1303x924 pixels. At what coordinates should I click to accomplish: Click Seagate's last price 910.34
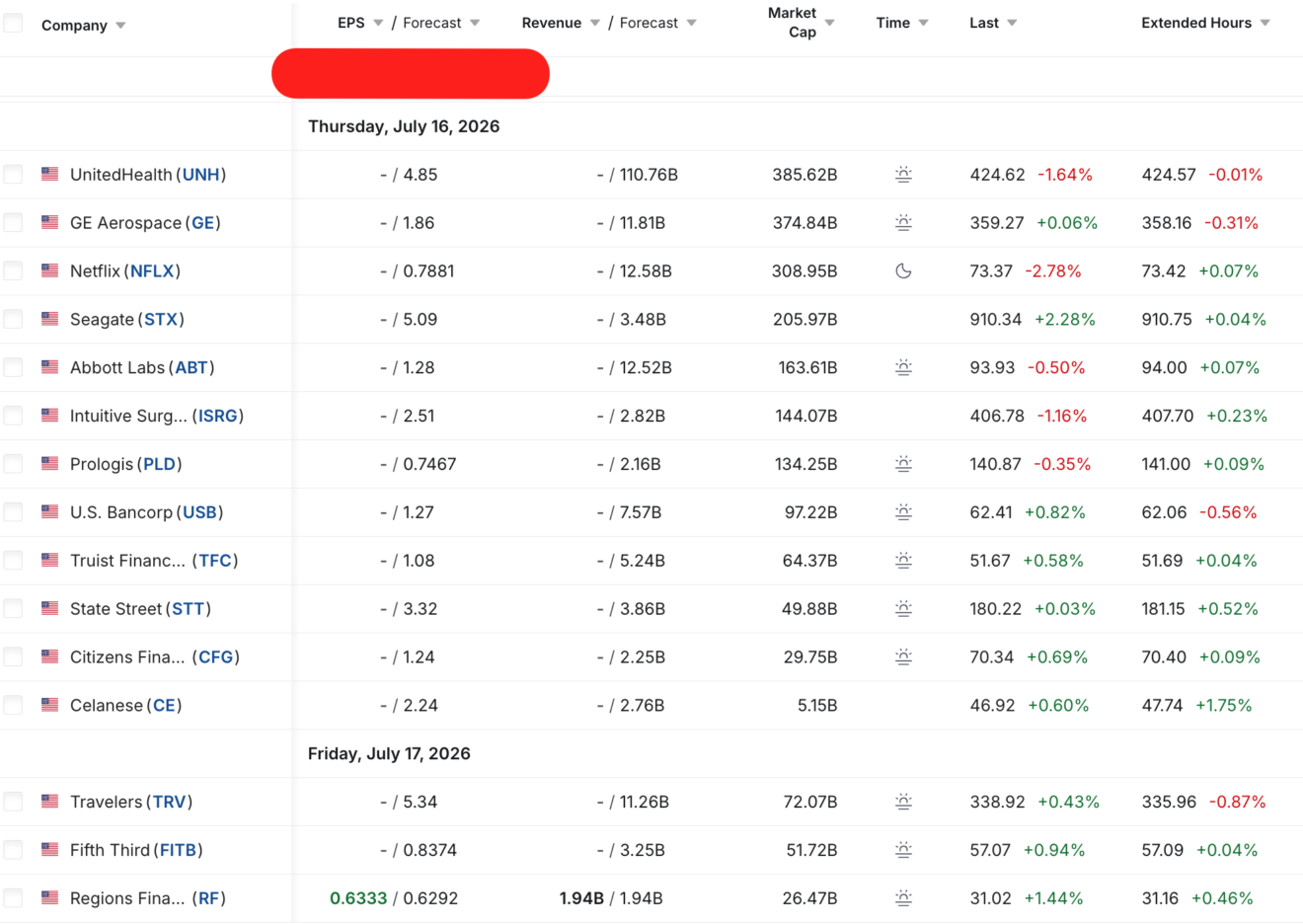point(996,320)
